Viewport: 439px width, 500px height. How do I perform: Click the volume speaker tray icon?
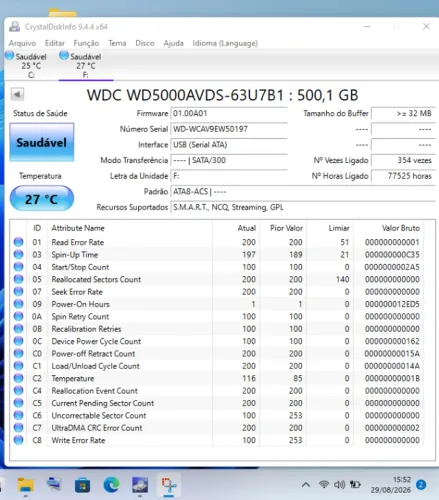[x=339, y=484]
